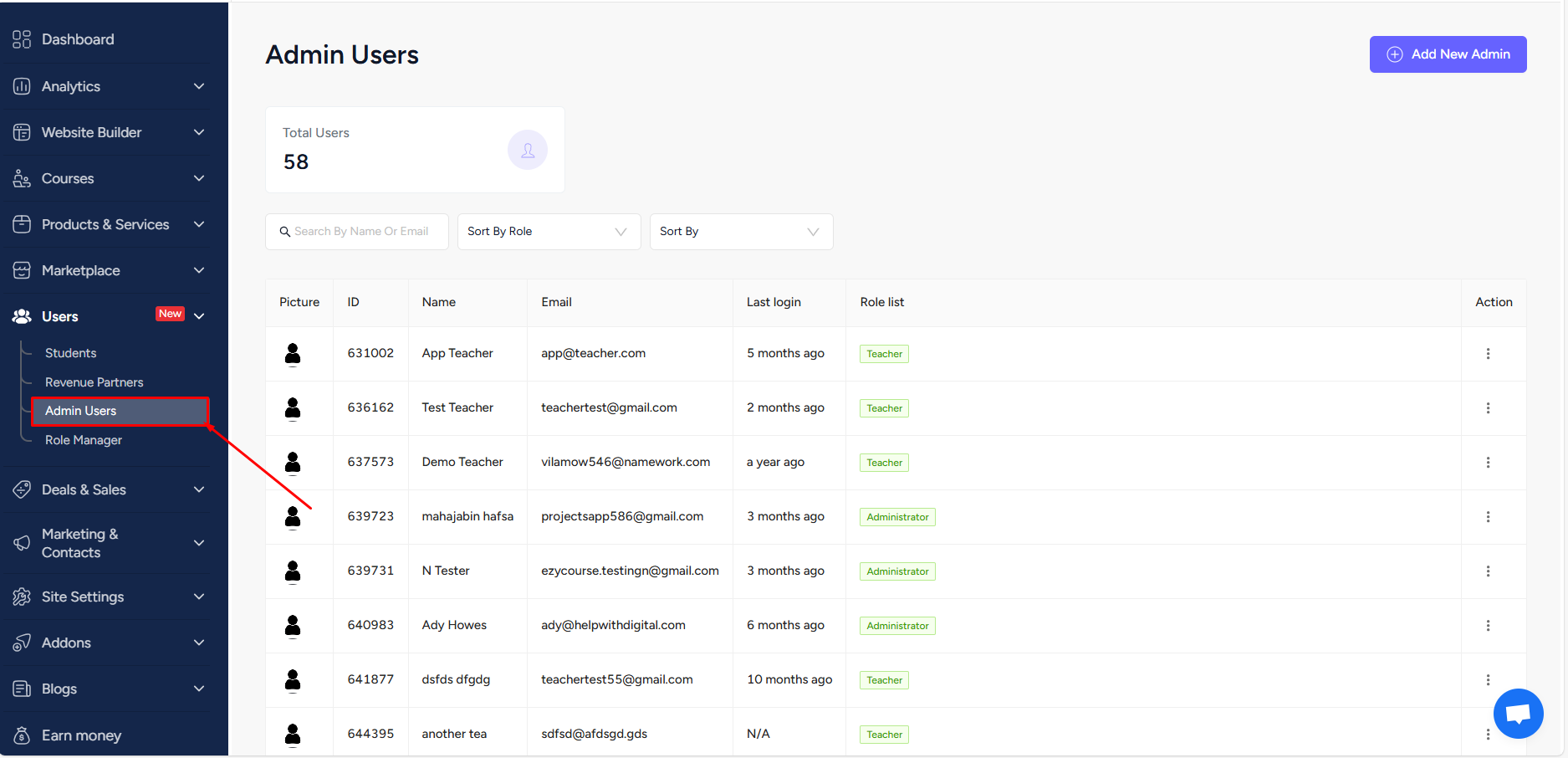Go to Students submenu
This screenshot has width=1568, height=758.
coord(70,353)
